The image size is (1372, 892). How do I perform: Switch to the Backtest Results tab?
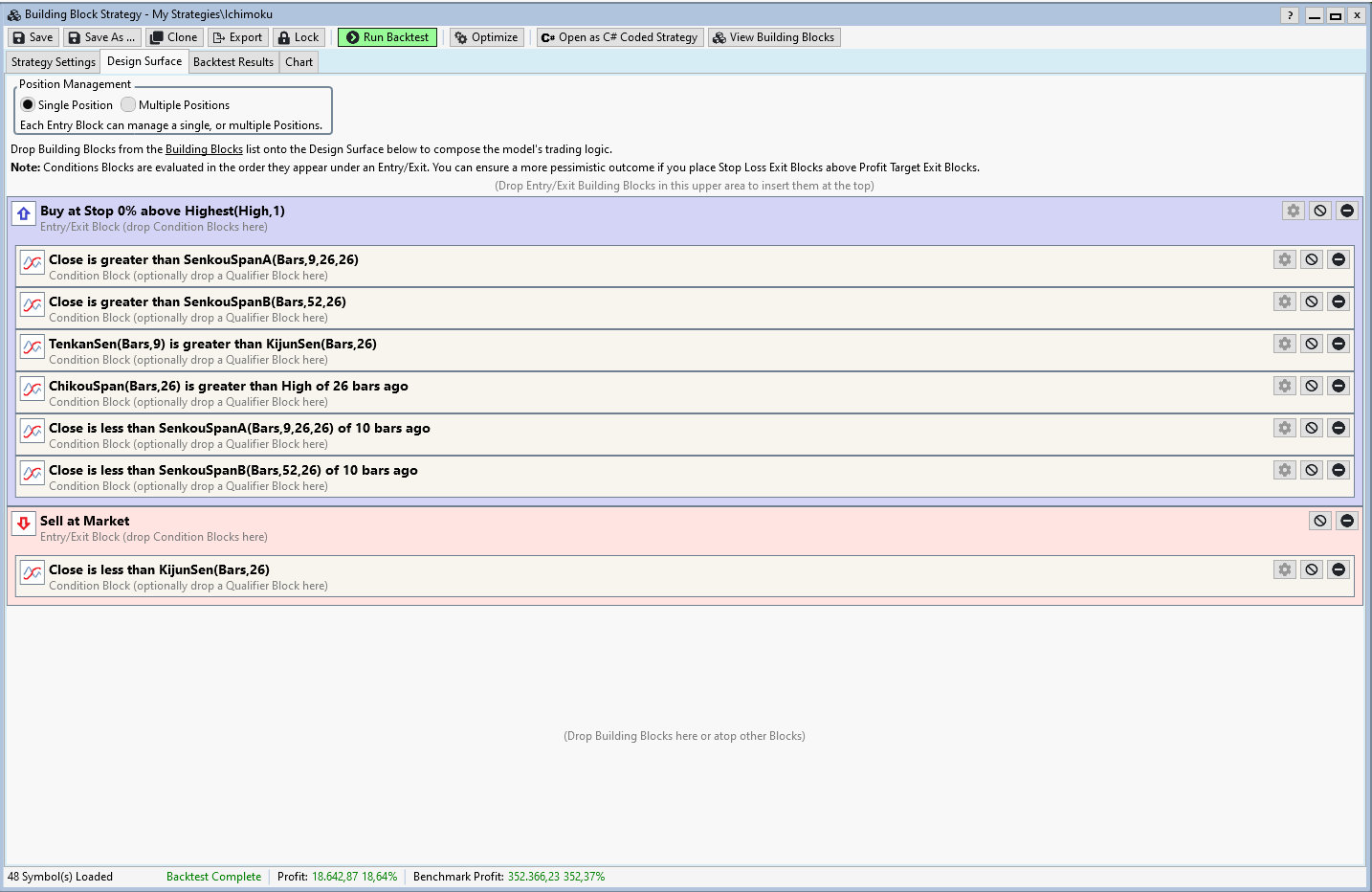point(233,62)
